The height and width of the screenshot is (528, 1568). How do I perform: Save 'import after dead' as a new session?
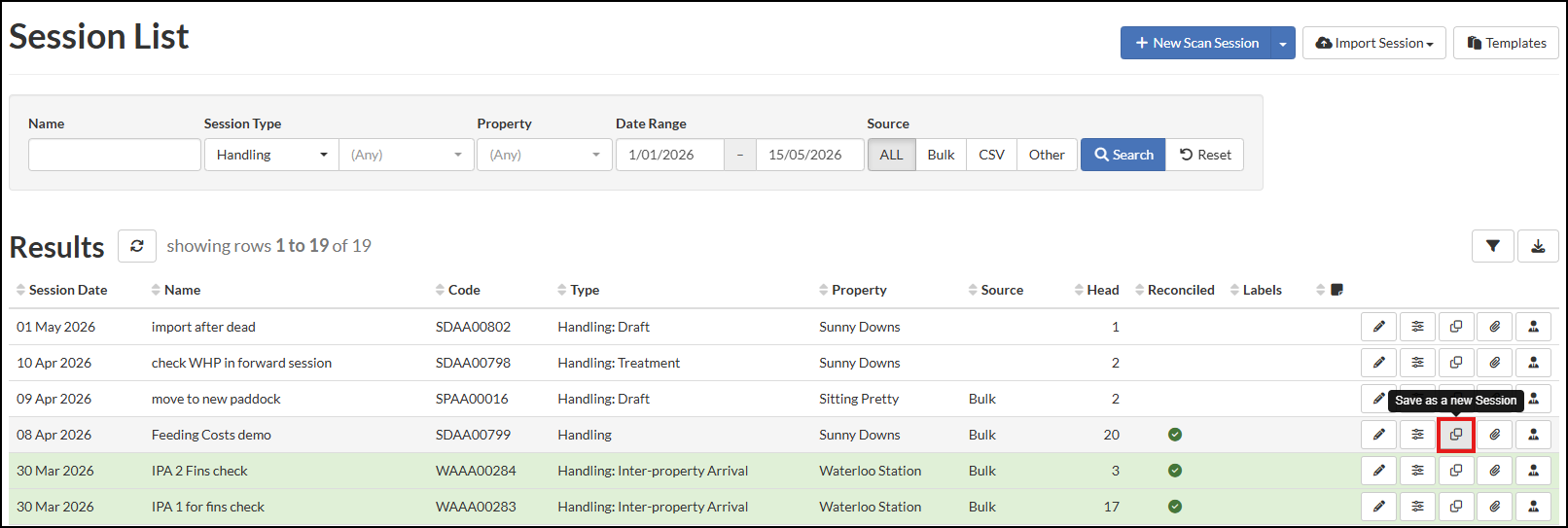pyautogui.click(x=1456, y=327)
